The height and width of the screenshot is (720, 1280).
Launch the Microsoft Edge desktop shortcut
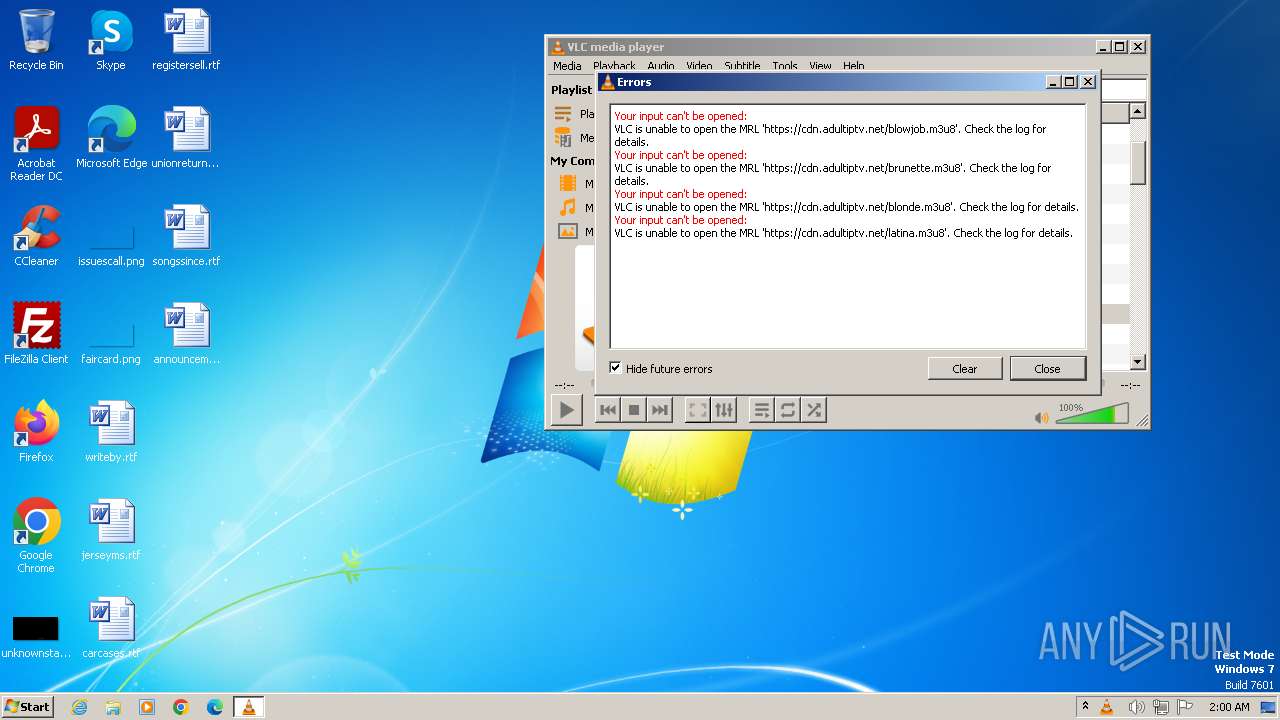click(x=111, y=138)
